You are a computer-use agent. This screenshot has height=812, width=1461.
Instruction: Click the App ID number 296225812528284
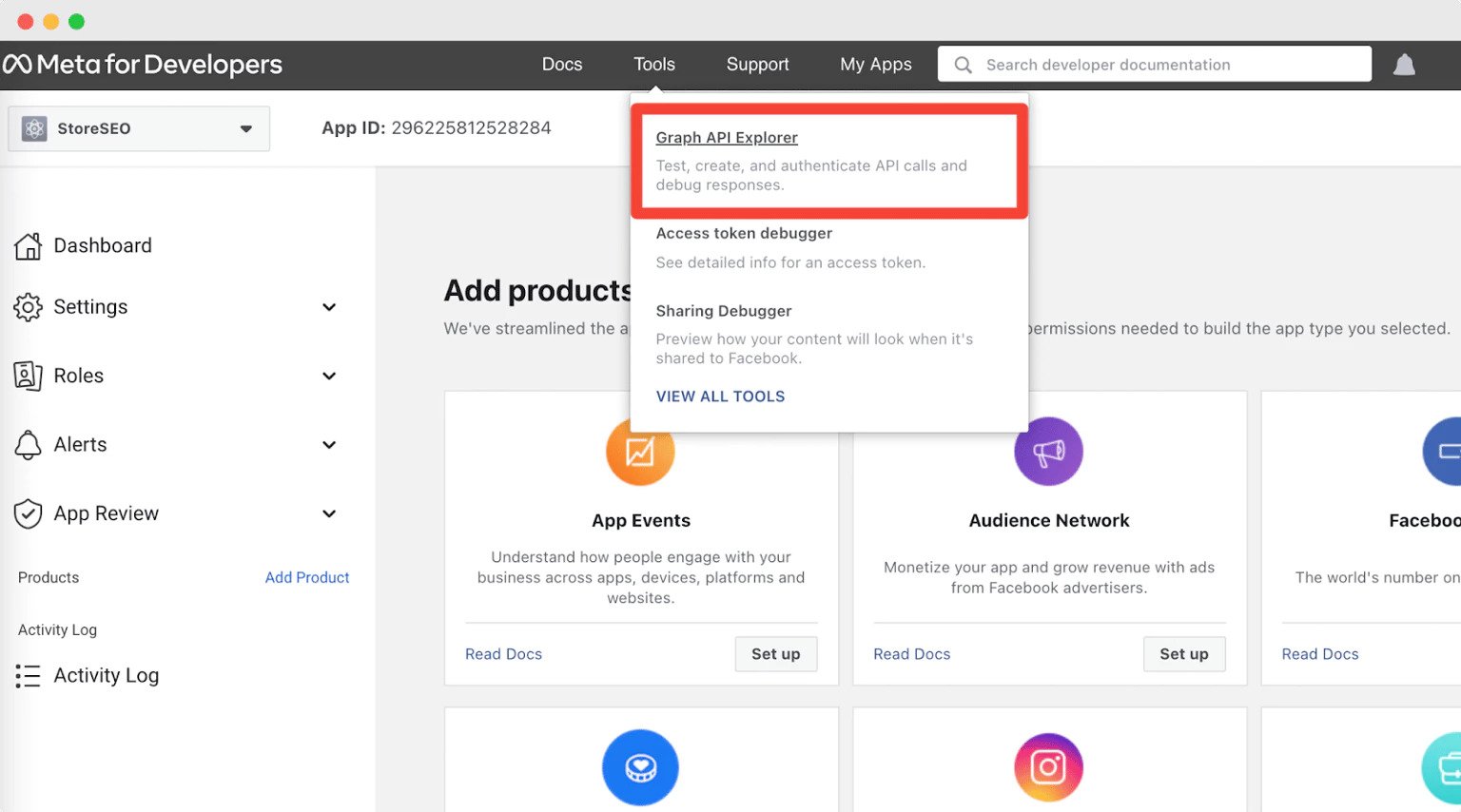click(471, 128)
